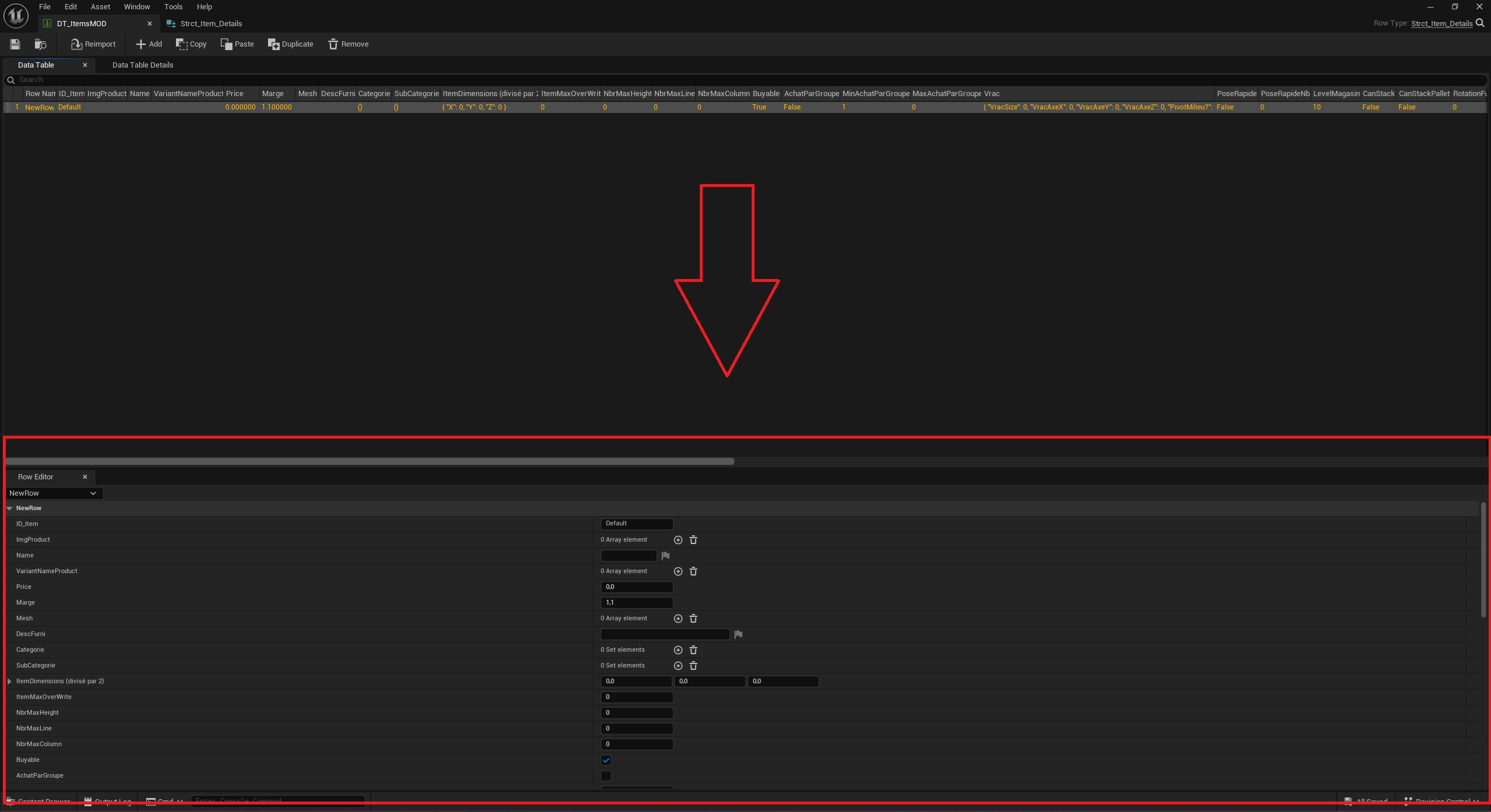Add element to VariantNameProduct array
This screenshot has height=812, width=1491.
[678, 571]
